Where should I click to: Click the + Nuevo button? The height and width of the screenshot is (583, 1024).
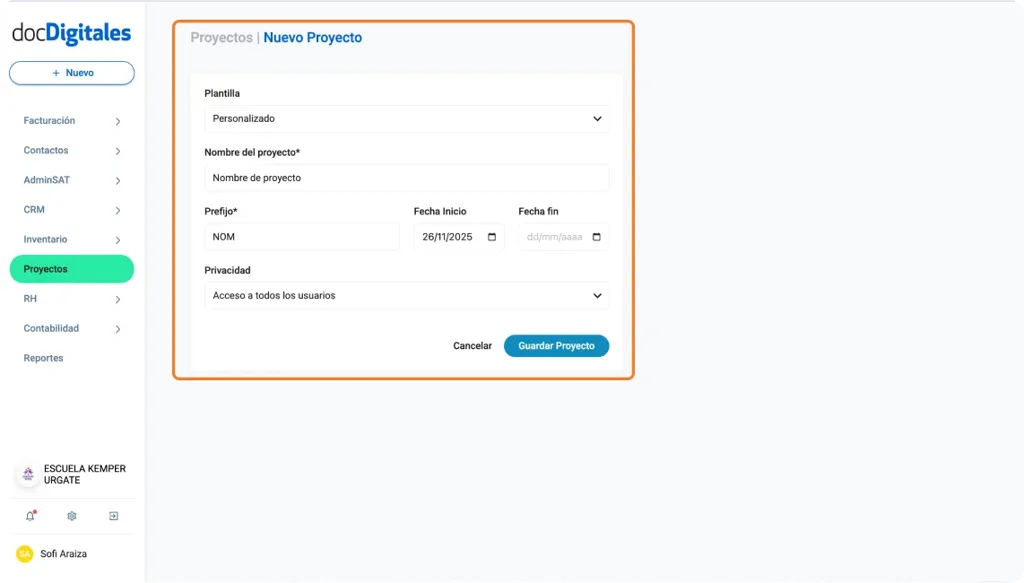coord(71,72)
